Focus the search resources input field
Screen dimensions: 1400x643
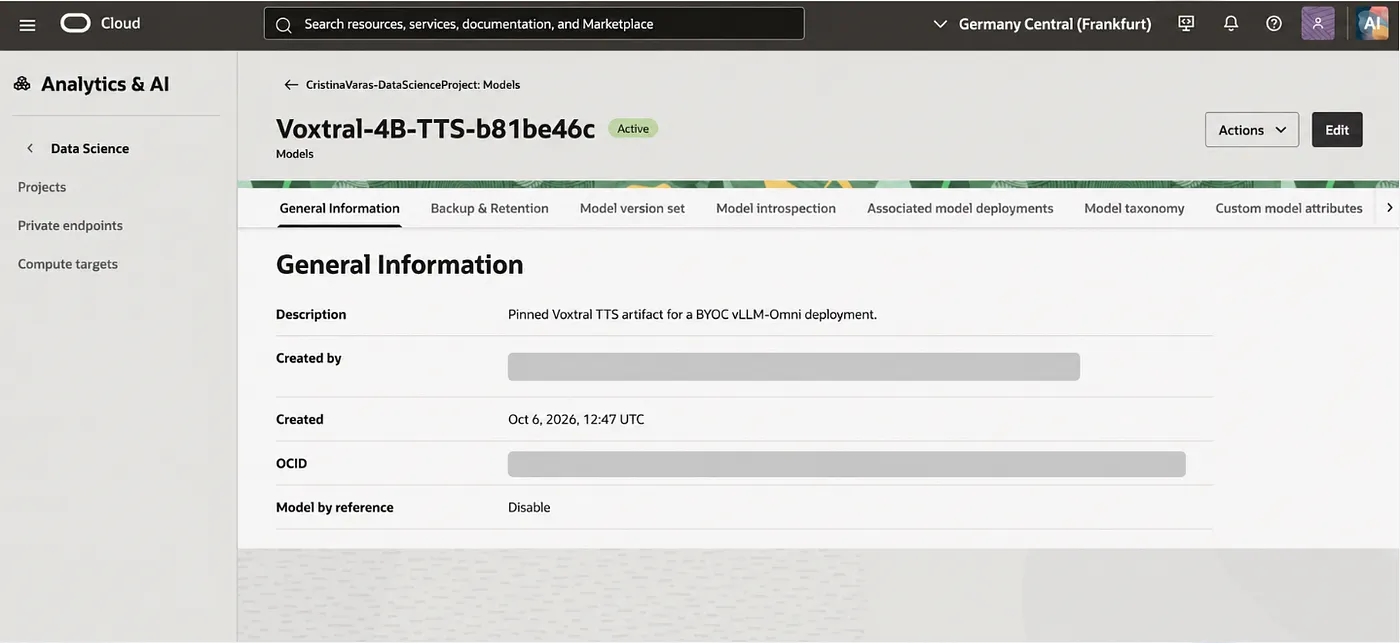[534, 24]
